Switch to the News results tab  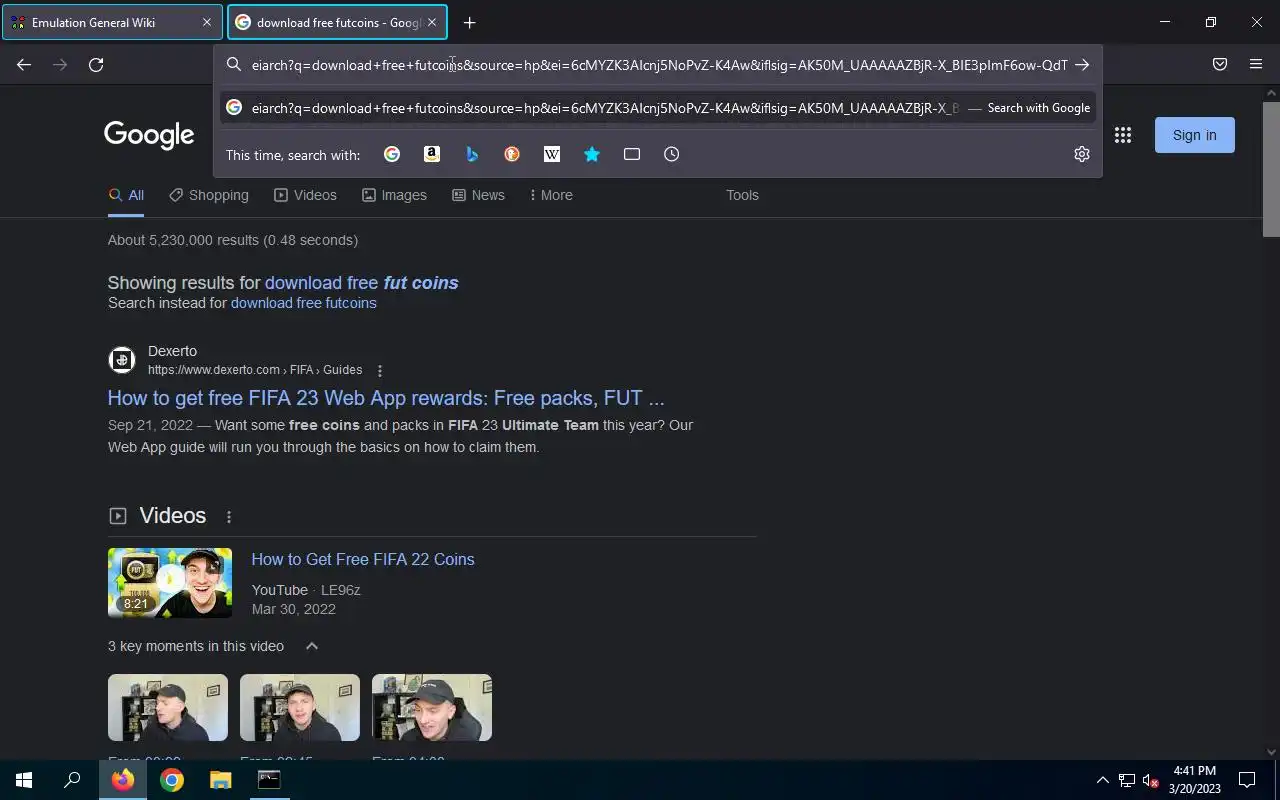478,195
